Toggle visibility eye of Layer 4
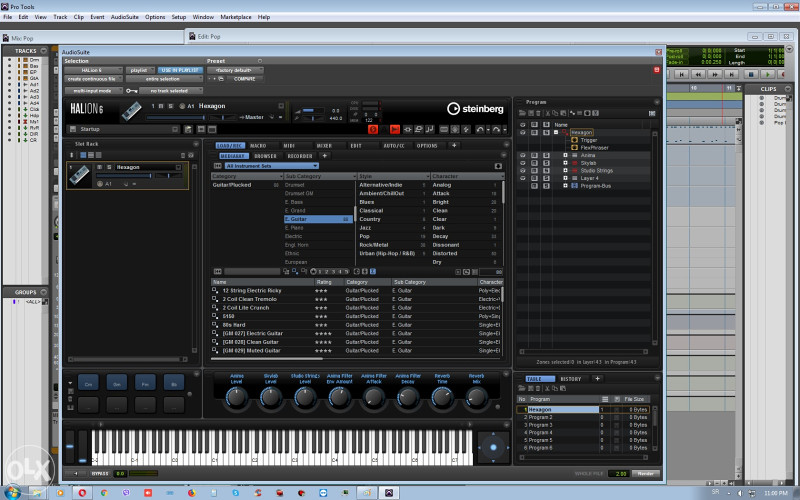This screenshot has height=500, width=800. (x=522, y=179)
